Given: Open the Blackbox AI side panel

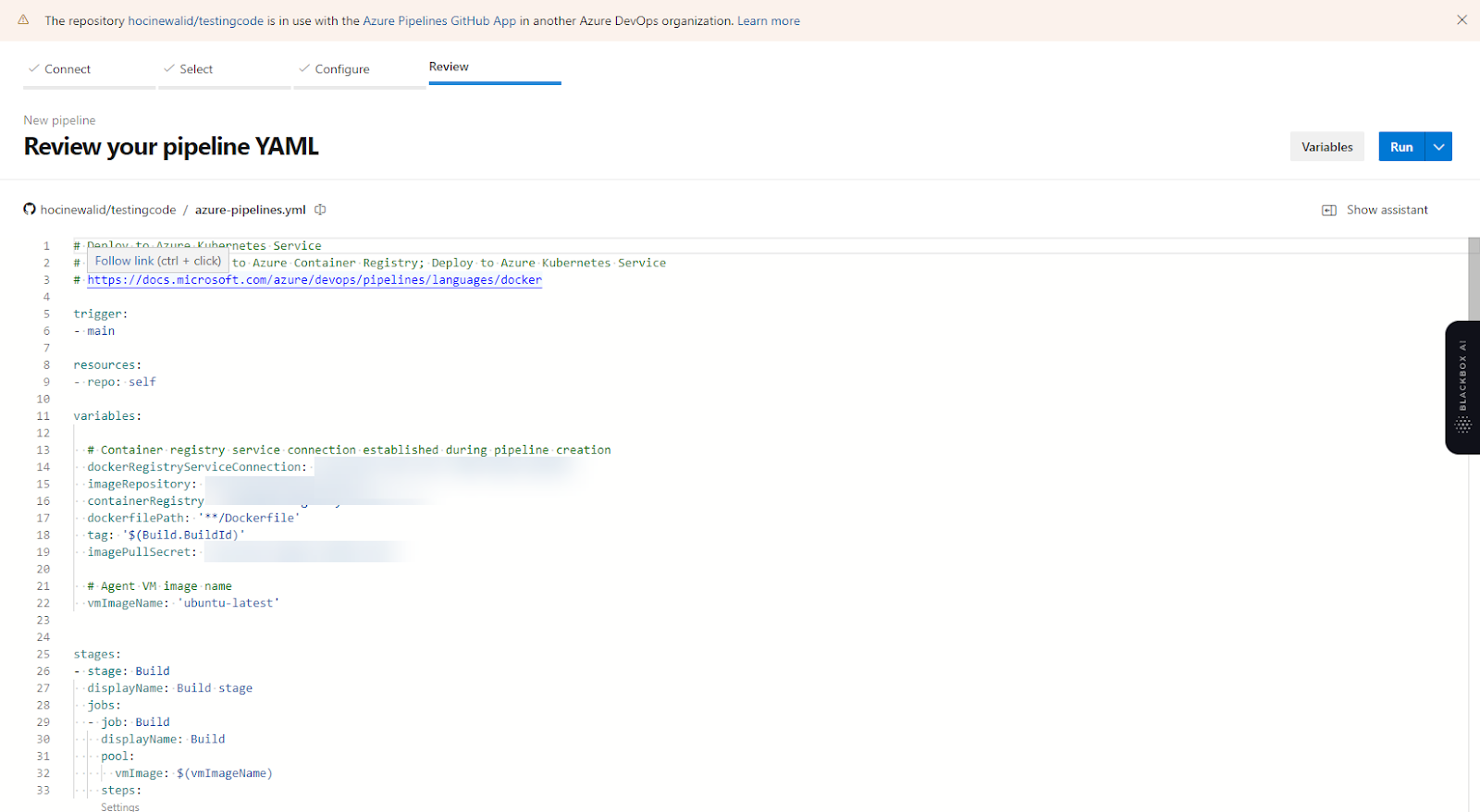Looking at the screenshot, I should [x=1462, y=387].
